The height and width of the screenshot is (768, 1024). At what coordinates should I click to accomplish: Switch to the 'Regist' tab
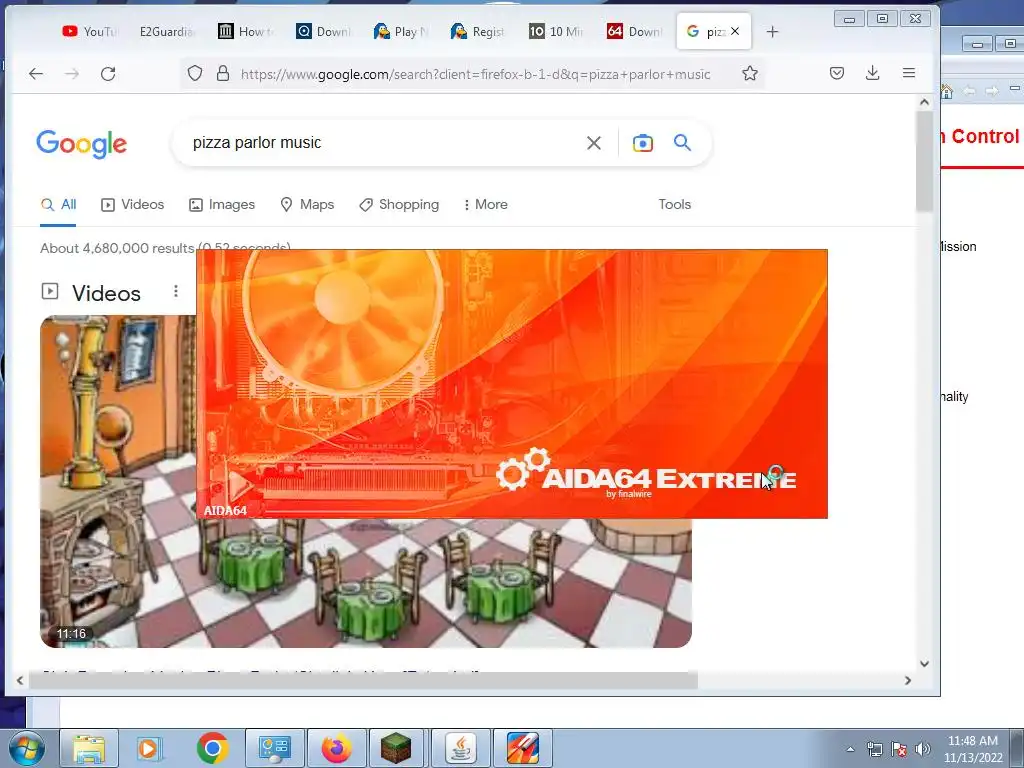(x=478, y=31)
